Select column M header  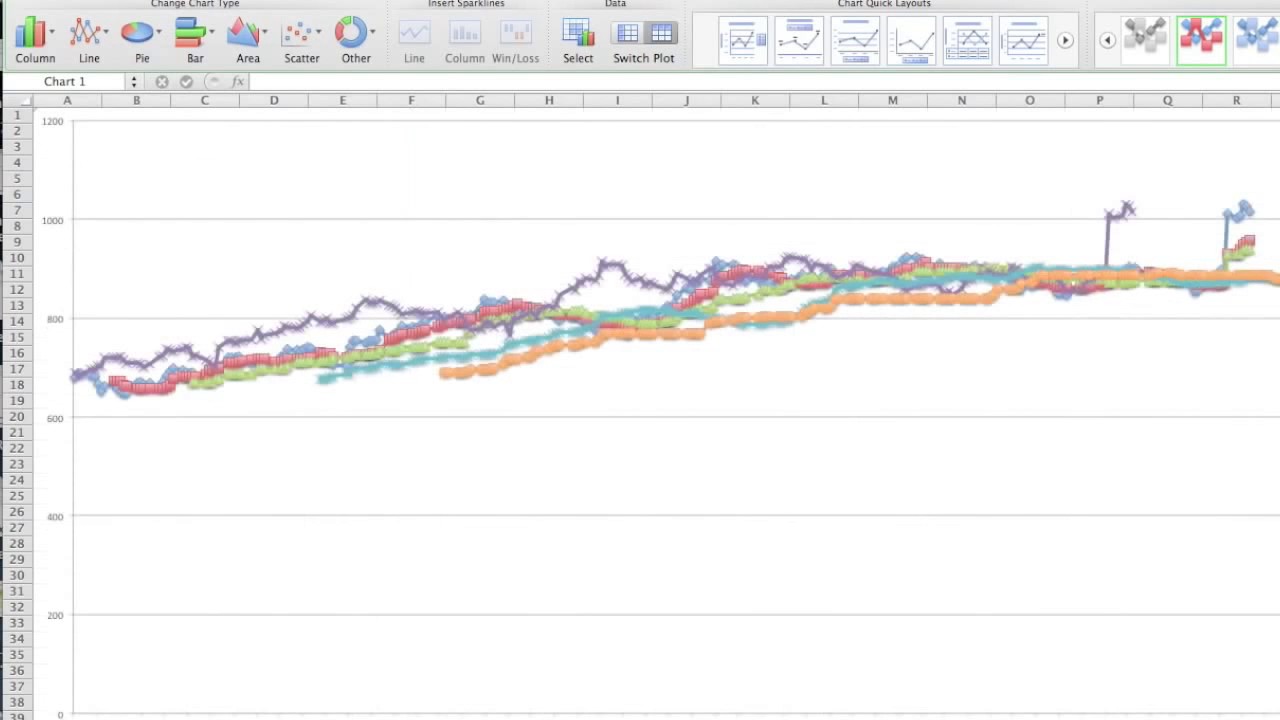pos(892,100)
